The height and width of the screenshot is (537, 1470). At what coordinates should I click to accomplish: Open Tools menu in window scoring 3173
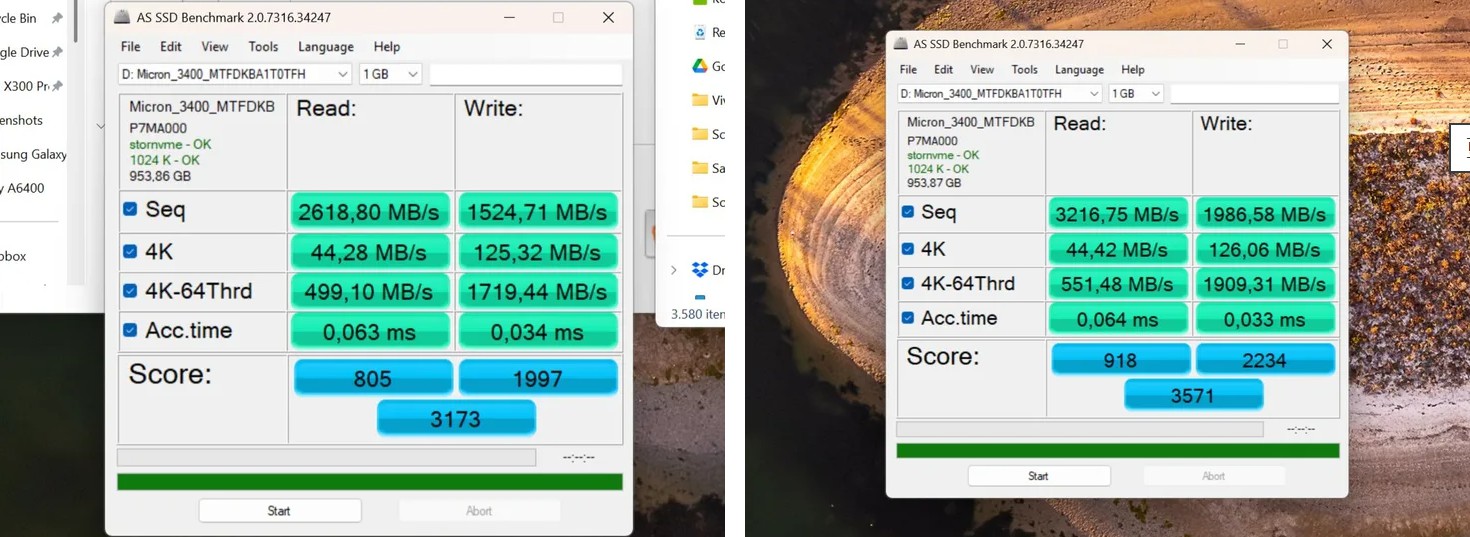(x=263, y=46)
